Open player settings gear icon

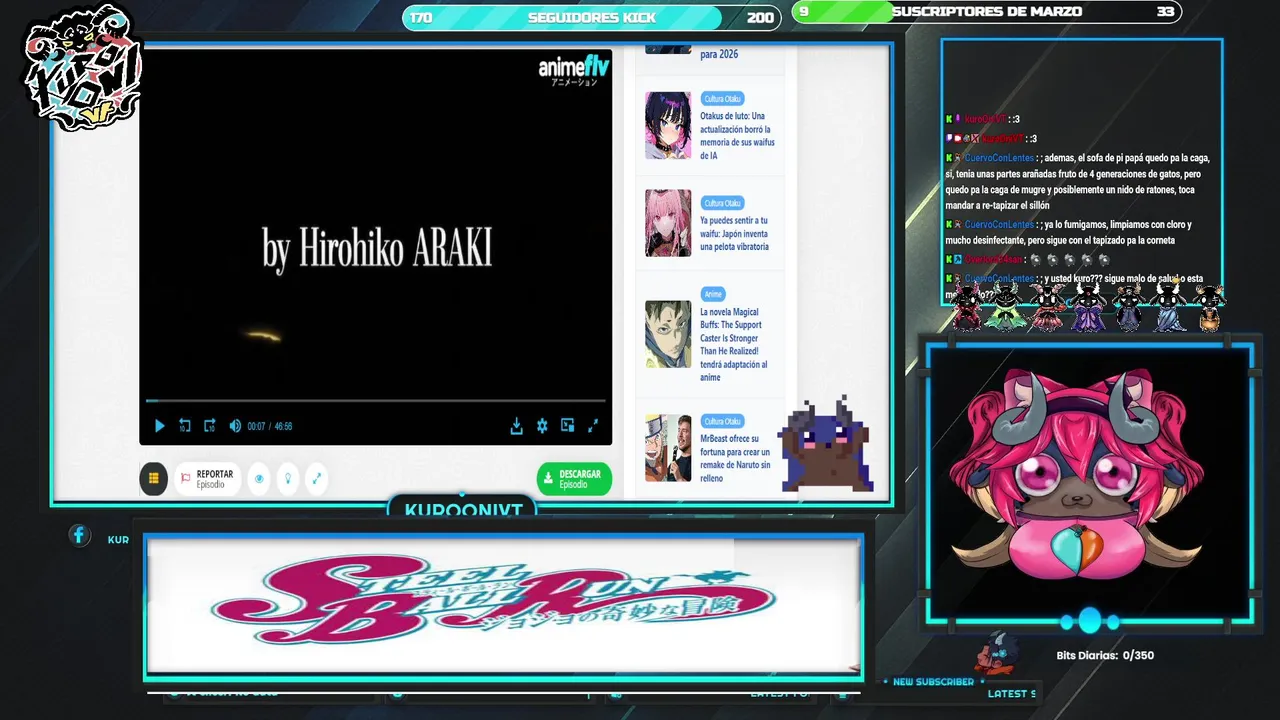[542, 426]
